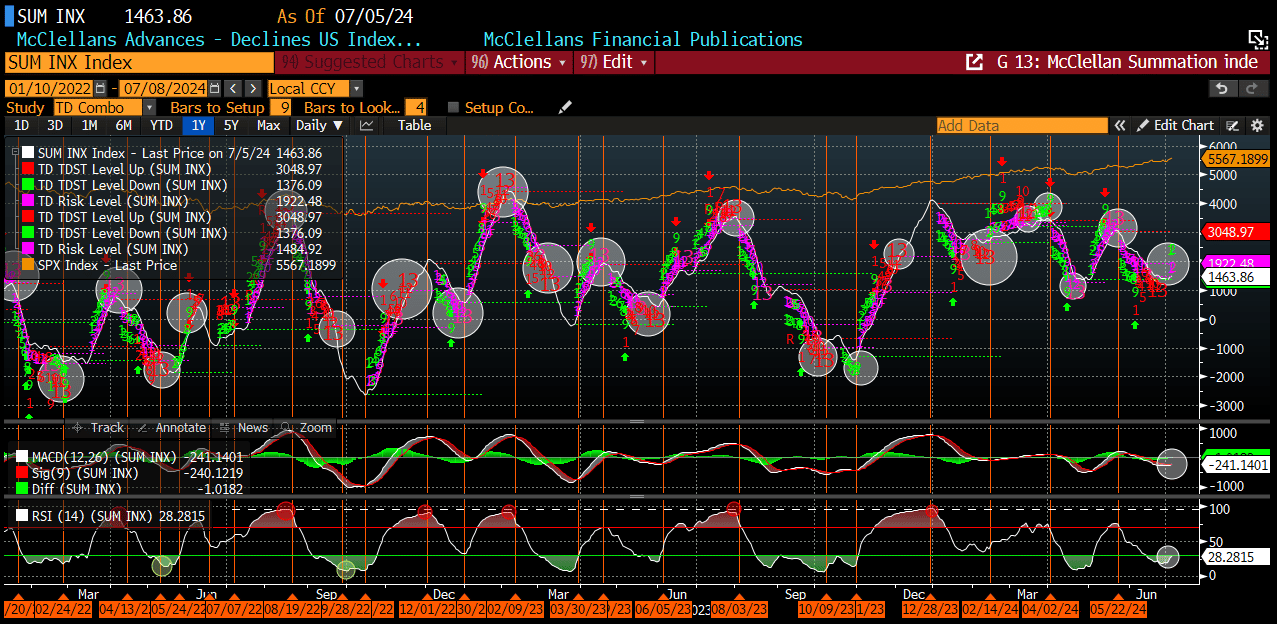Click the Add Data input field
This screenshot has height=624, width=1277.
click(1021, 126)
